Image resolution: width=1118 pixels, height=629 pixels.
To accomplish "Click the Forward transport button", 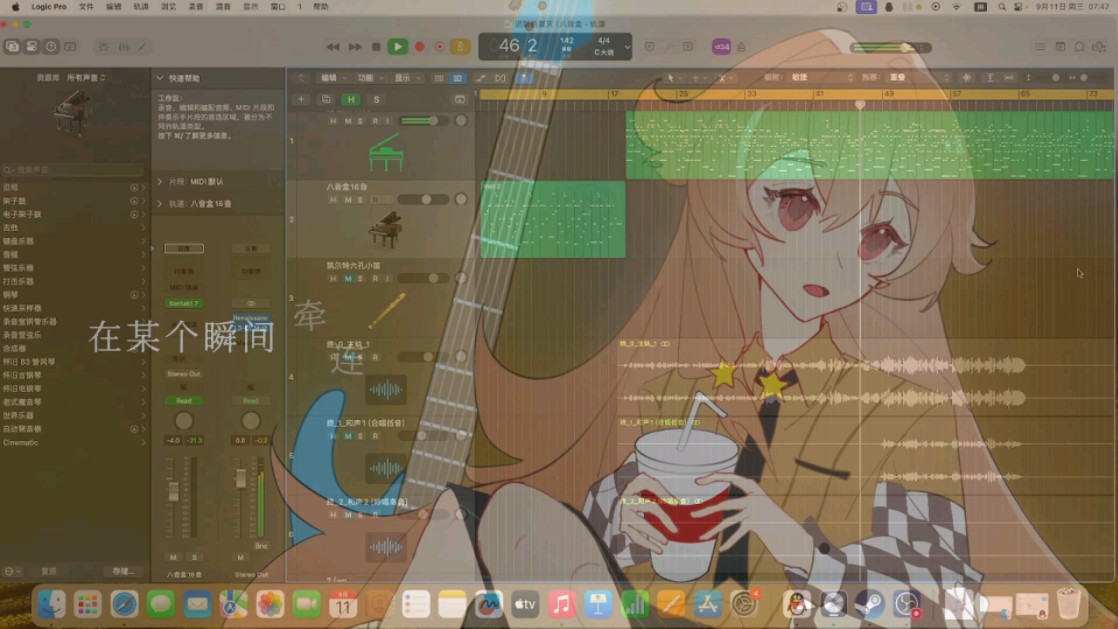I will (x=354, y=47).
